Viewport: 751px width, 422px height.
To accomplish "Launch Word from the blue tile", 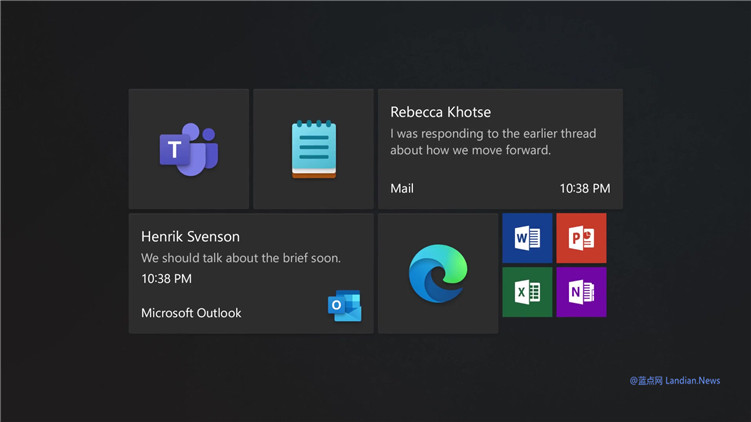I will pos(527,238).
